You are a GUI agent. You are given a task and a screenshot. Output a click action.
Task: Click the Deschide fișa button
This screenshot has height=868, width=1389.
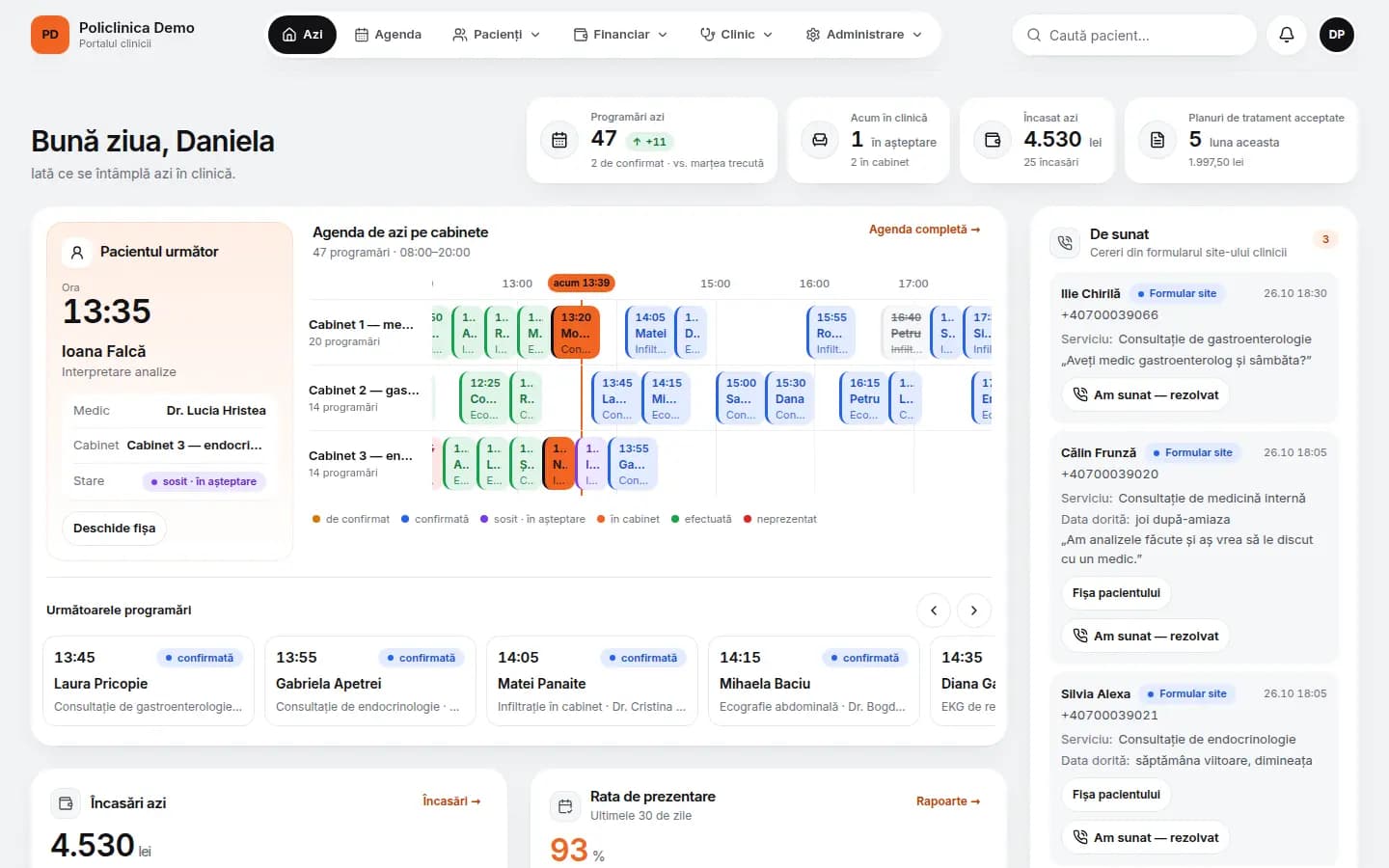point(115,529)
